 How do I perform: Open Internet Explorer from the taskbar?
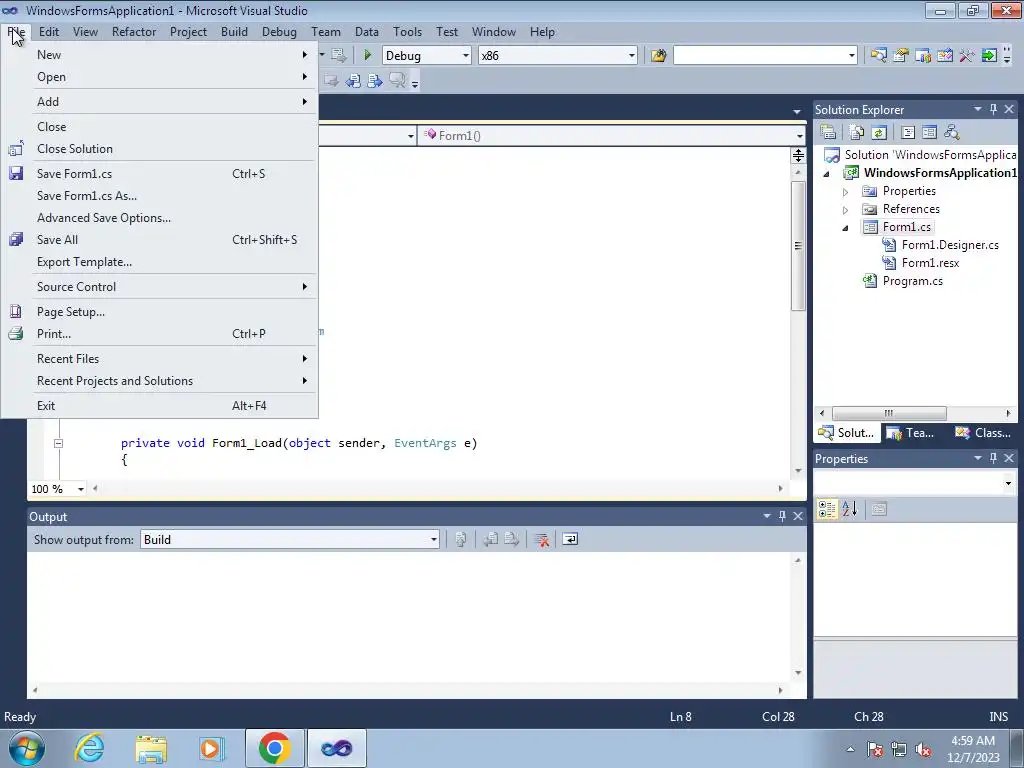pos(89,748)
